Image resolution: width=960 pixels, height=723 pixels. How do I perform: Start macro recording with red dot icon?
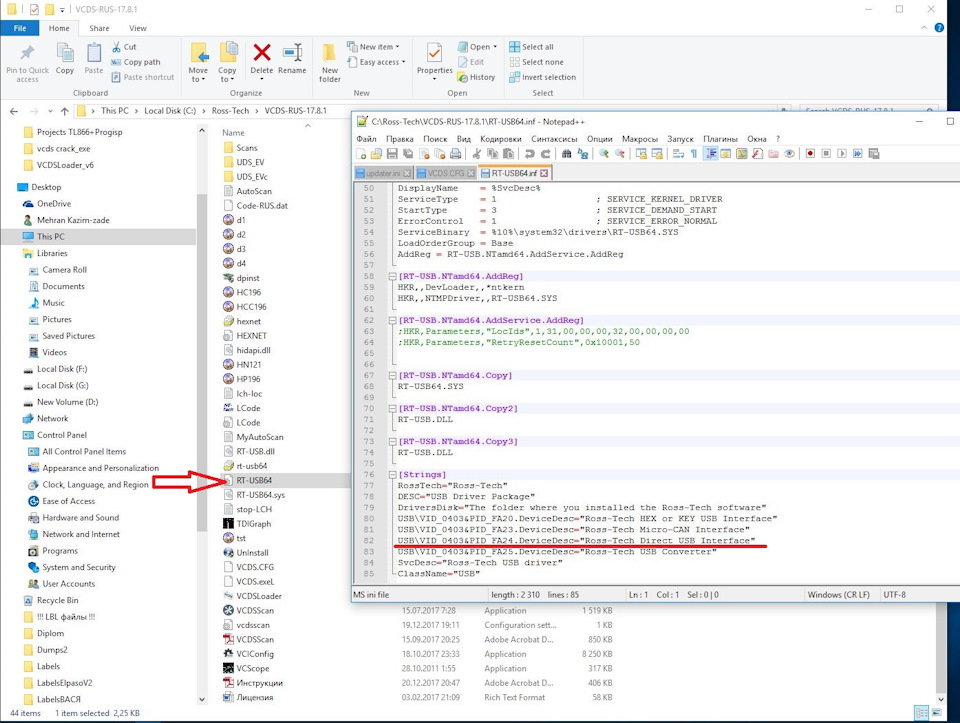coord(810,154)
